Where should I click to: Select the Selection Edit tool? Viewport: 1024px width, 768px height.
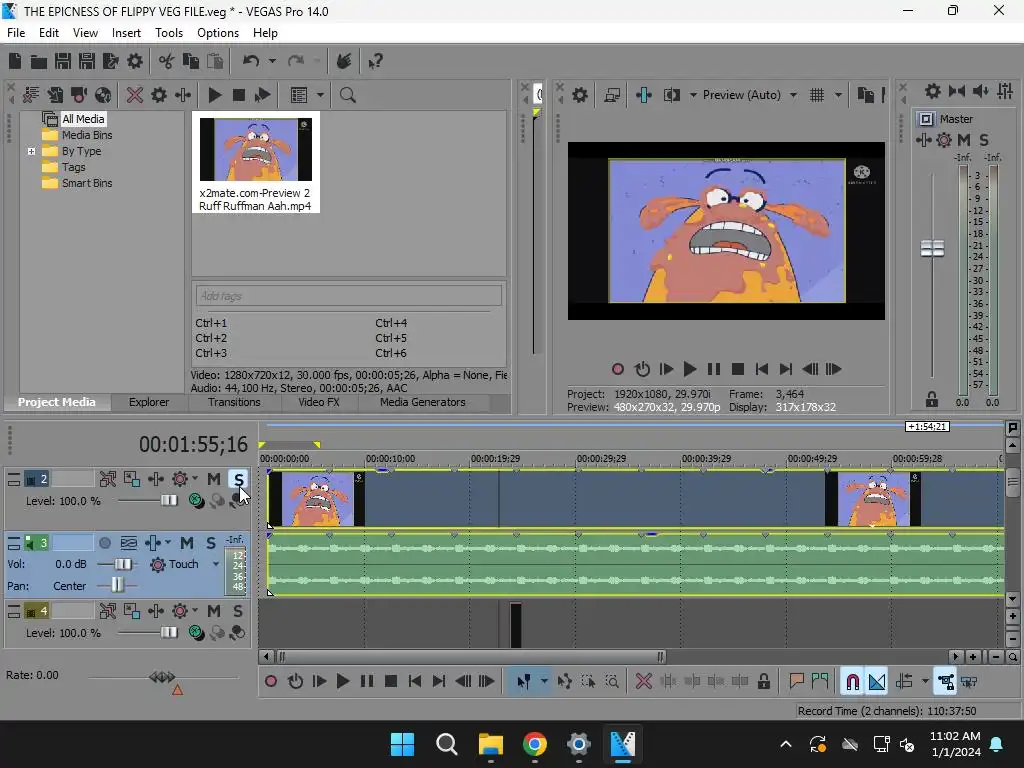[x=588, y=682]
